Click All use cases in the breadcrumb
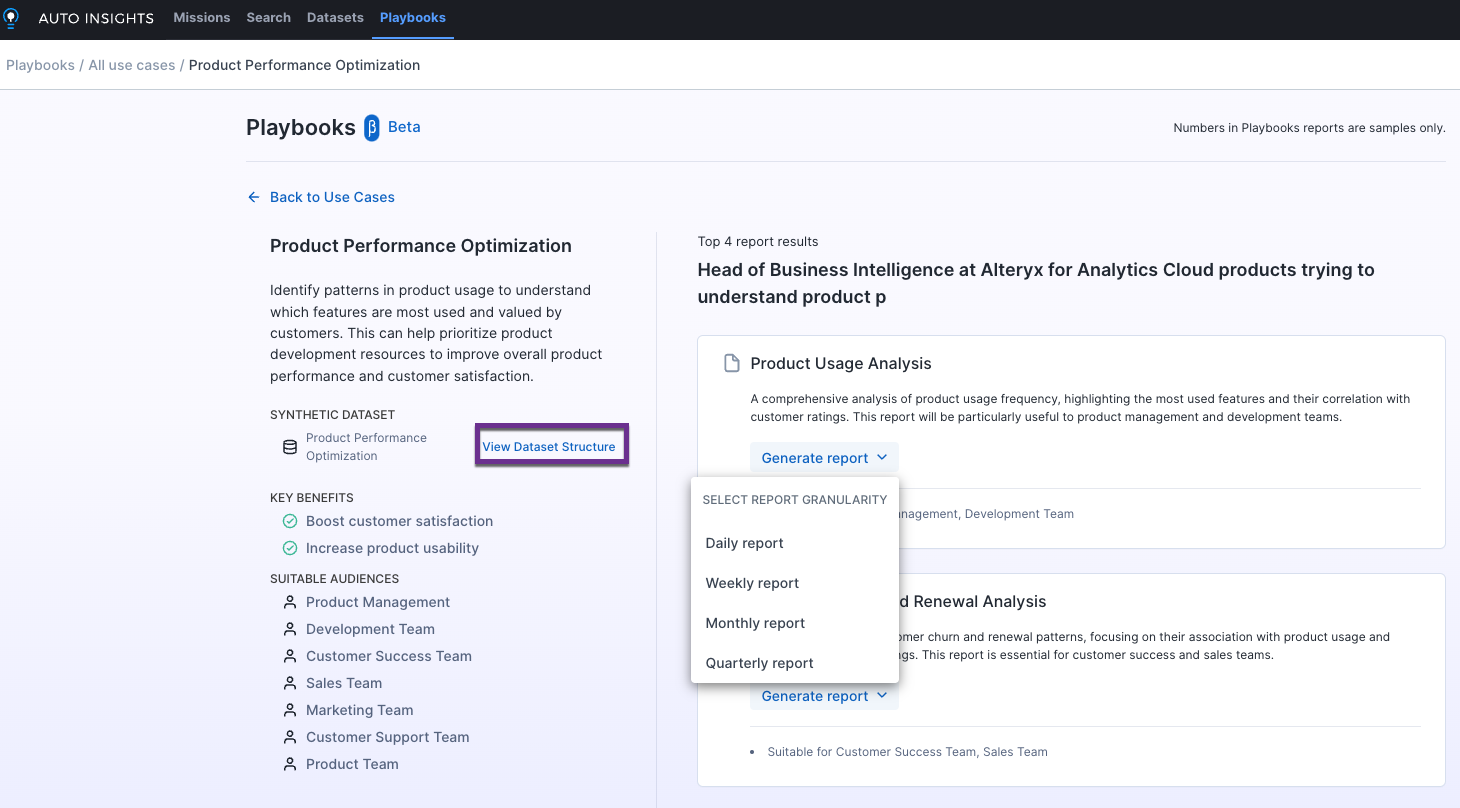Image resolution: width=1460 pixels, height=808 pixels. [131, 64]
